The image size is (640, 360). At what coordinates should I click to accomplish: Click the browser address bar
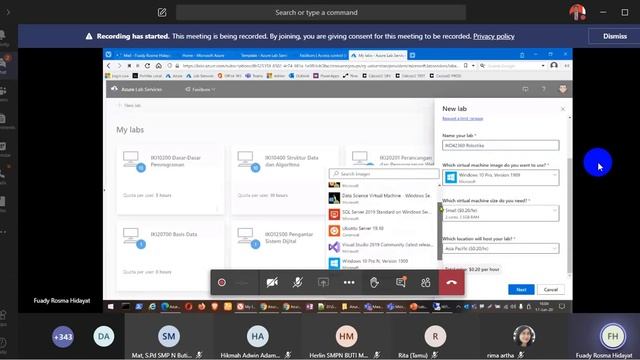point(320,65)
